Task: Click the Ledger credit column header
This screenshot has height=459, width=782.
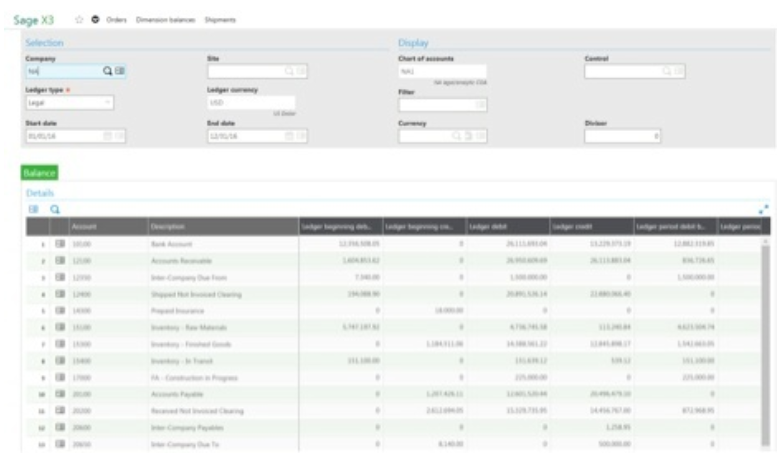Action: [591, 227]
